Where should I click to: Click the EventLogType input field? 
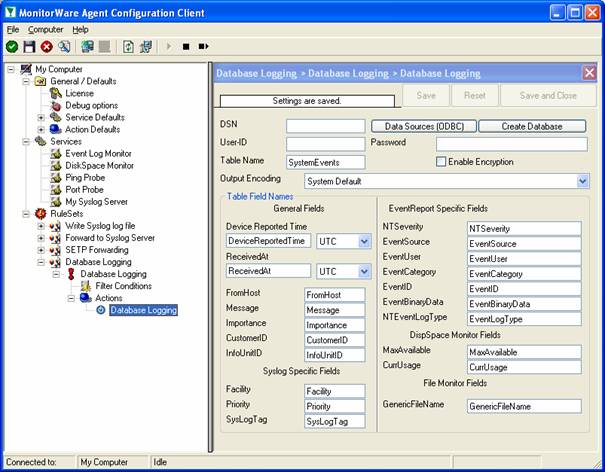point(524,319)
